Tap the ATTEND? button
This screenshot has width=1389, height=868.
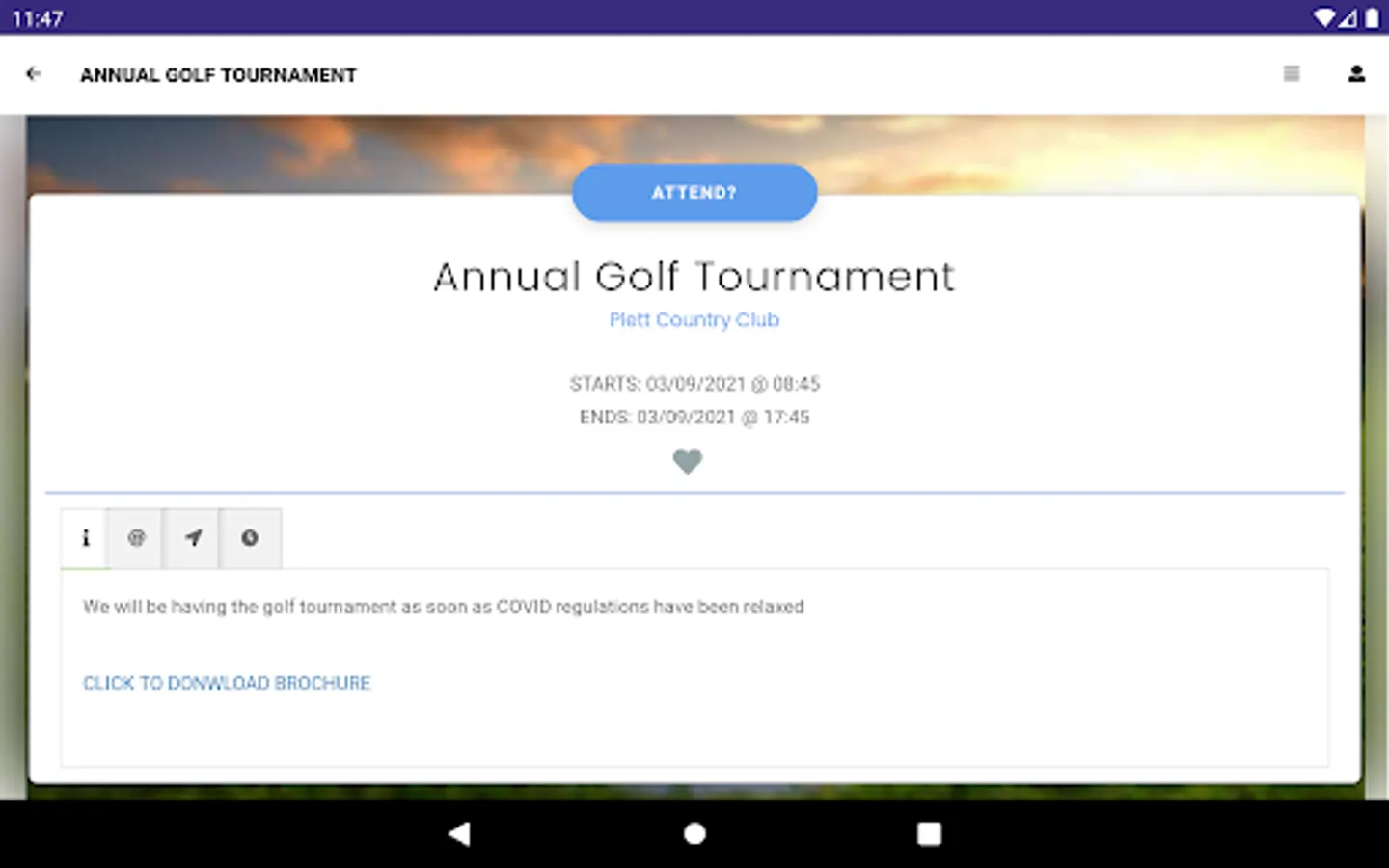coord(694,193)
